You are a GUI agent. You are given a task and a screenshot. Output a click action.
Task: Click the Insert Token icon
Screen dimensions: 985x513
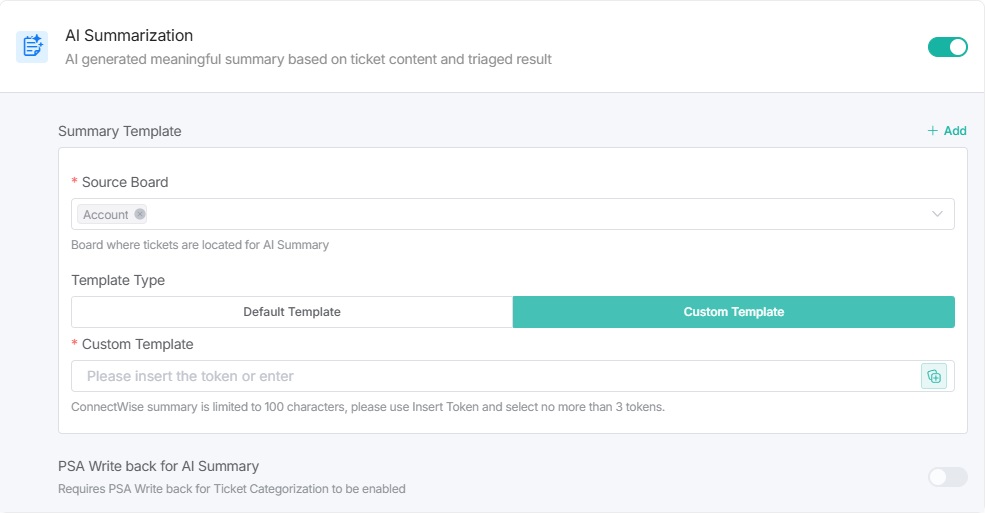point(934,376)
